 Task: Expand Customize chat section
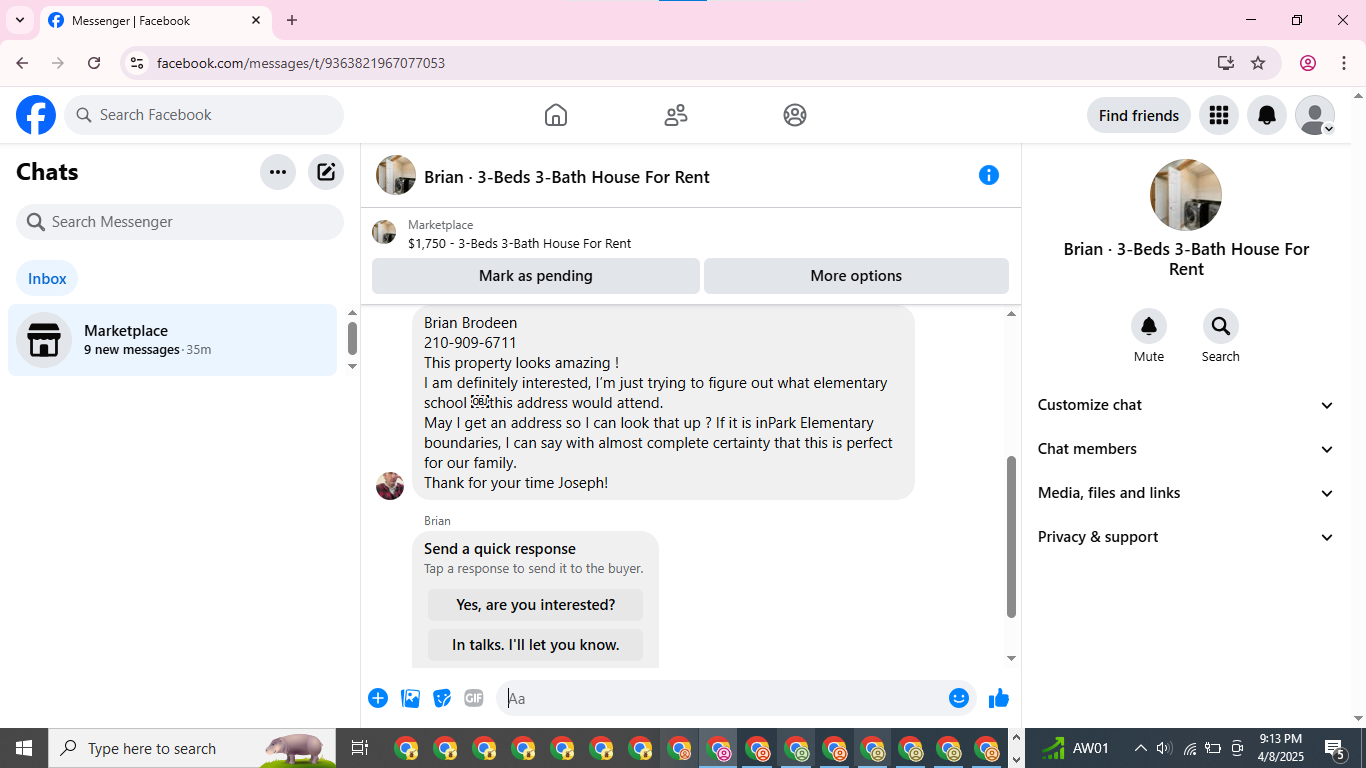click(x=1186, y=405)
